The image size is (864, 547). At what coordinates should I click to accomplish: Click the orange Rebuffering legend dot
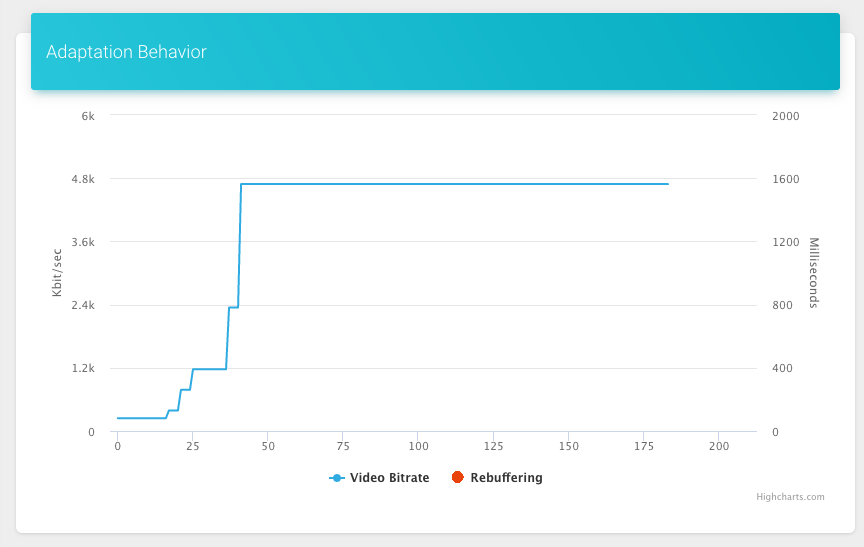click(457, 477)
